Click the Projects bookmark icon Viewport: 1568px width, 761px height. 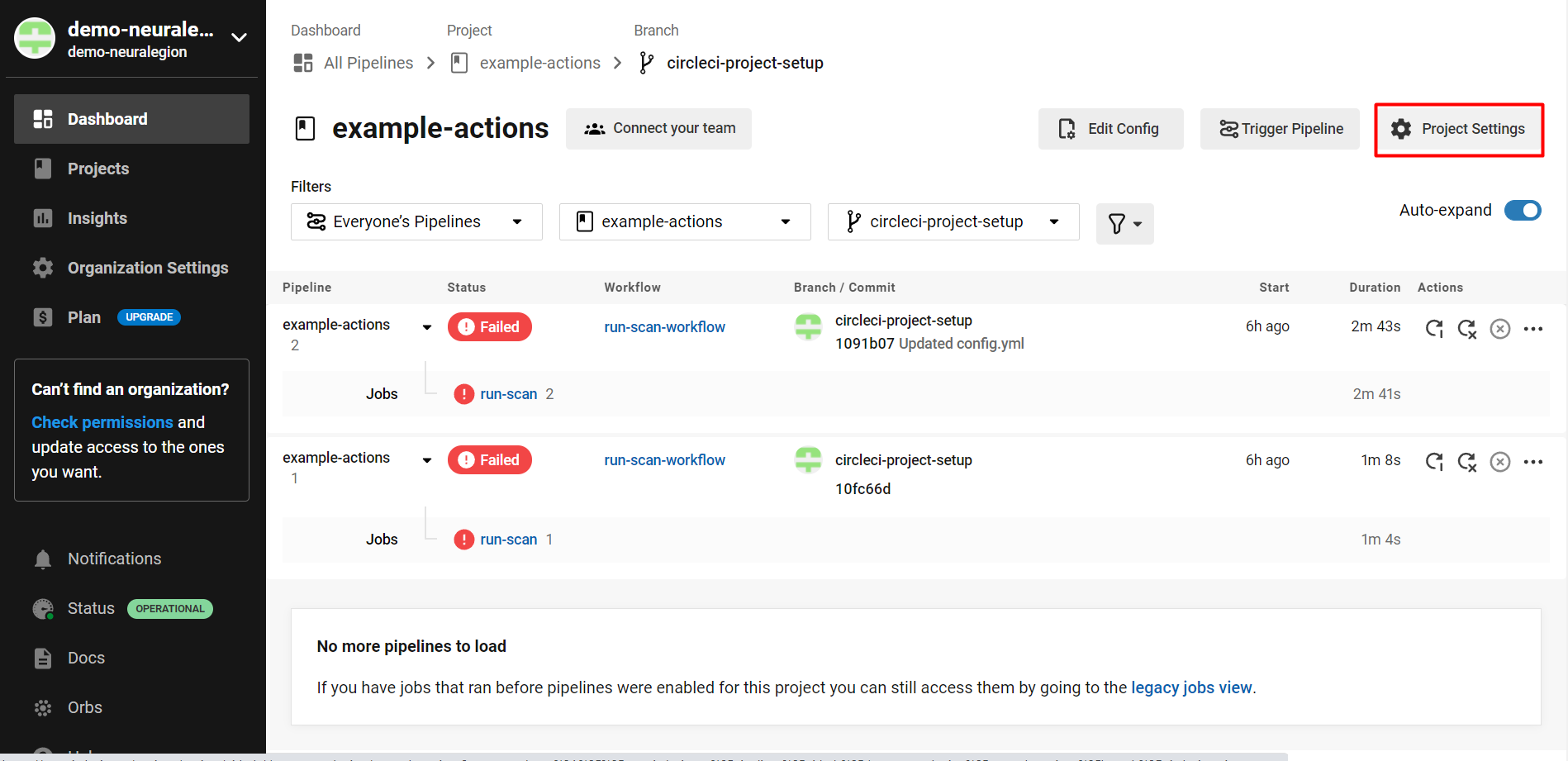click(x=43, y=169)
